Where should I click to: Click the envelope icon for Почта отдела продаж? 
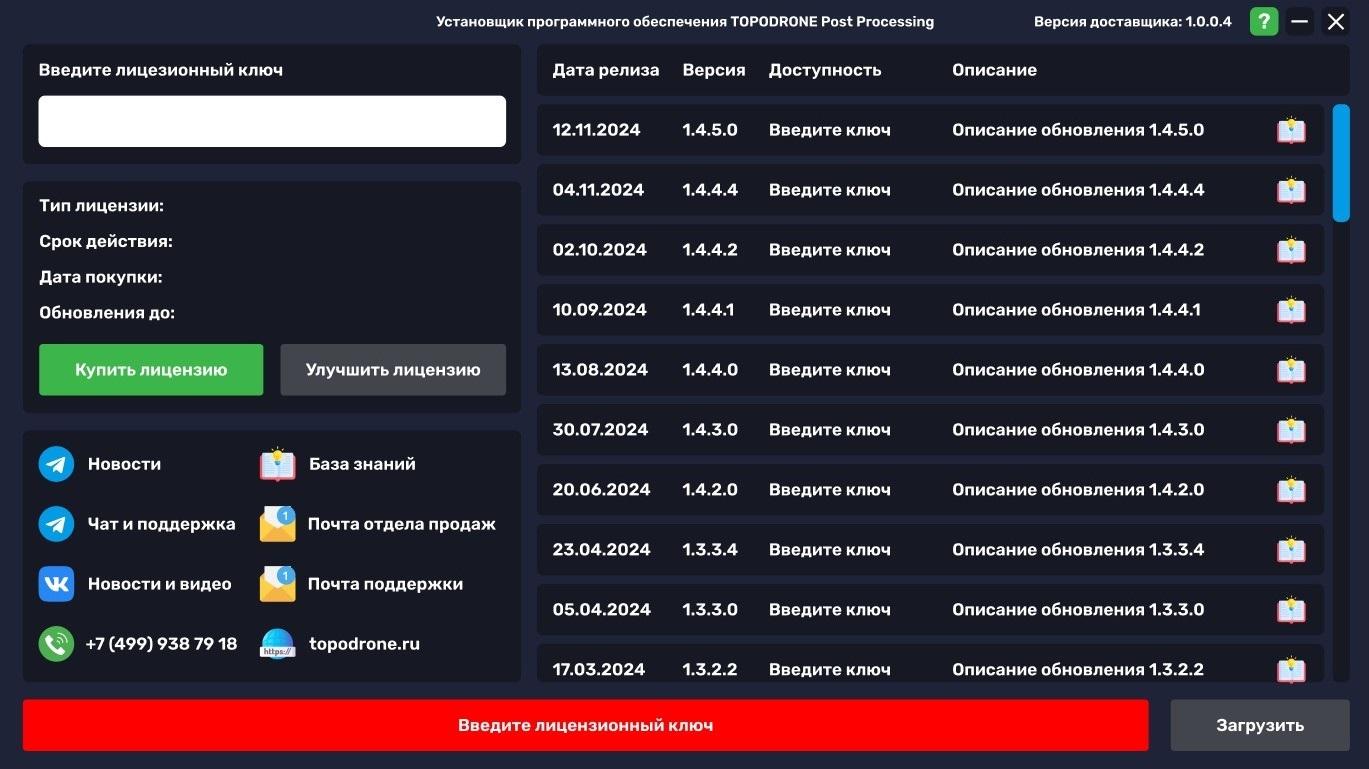click(x=278, y=524)
